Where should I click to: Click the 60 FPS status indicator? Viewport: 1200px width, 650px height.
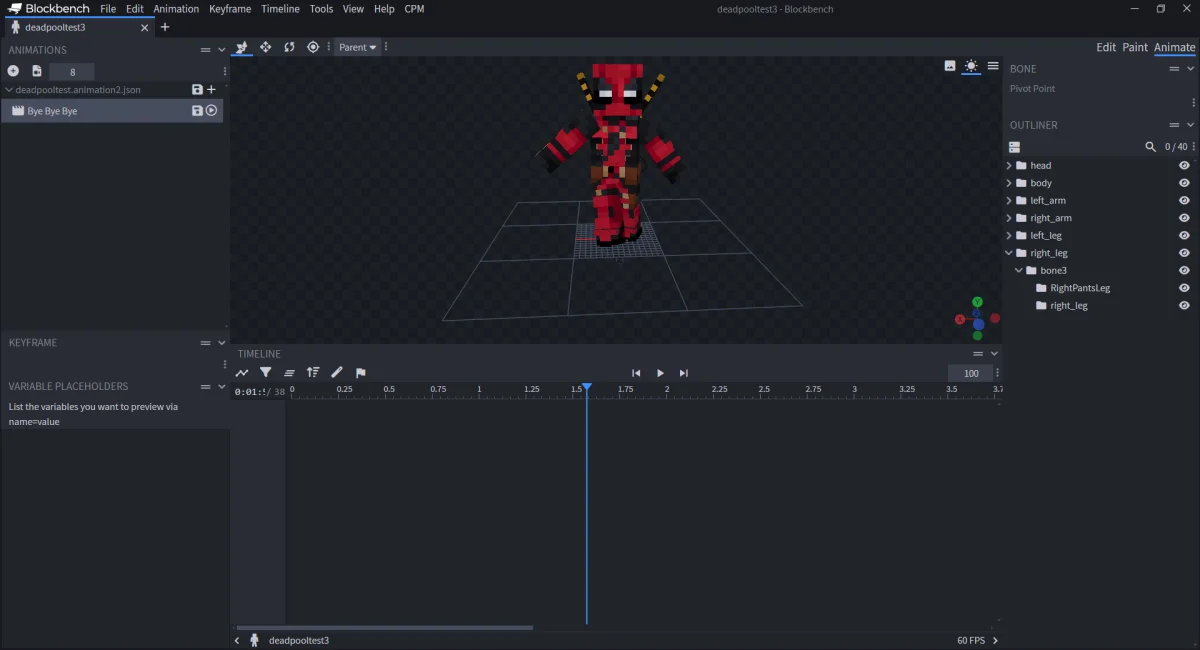pyautogui.click(x=971, y=640)
